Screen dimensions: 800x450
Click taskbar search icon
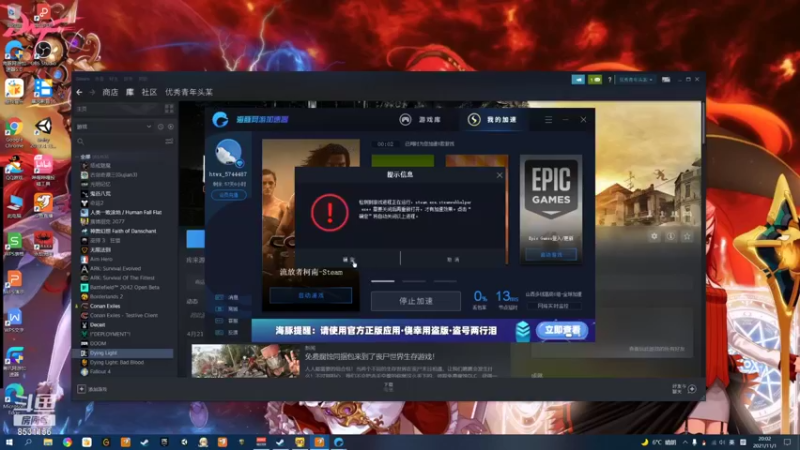click(x=28, y=442)
